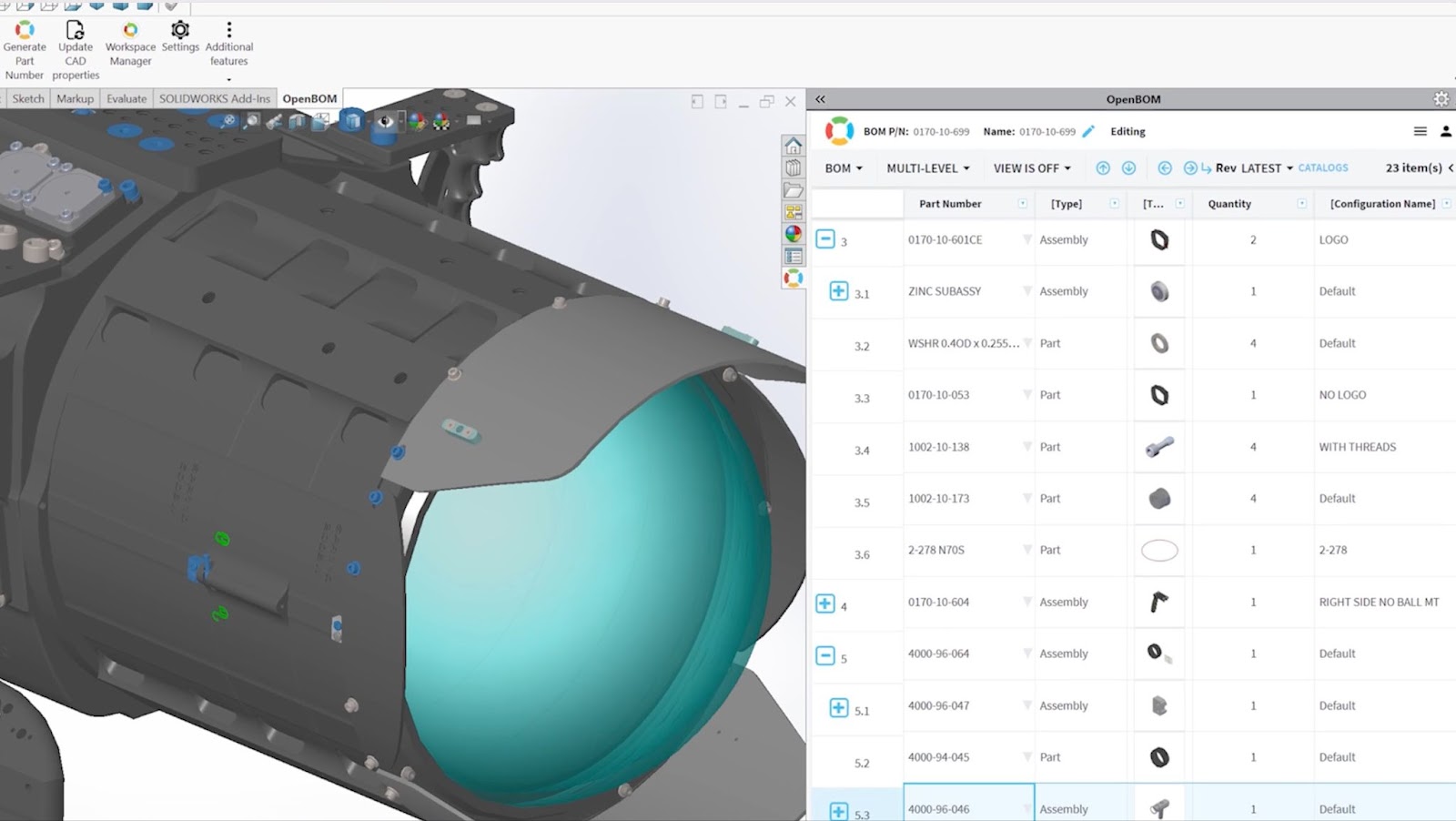Open the Design Library task pane icon
The height and width of the screenshot is (821, 1456).
(794, 167)
